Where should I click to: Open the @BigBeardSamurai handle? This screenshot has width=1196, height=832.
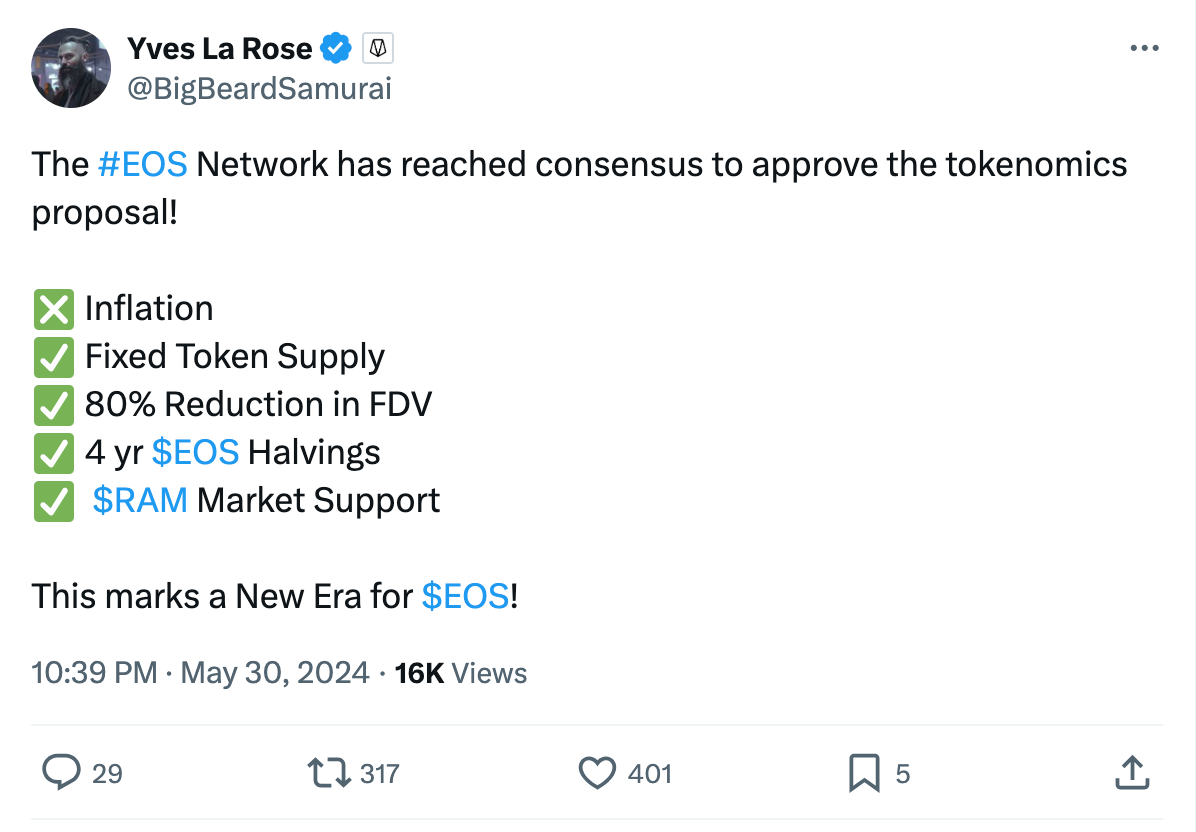click(259, 88)
